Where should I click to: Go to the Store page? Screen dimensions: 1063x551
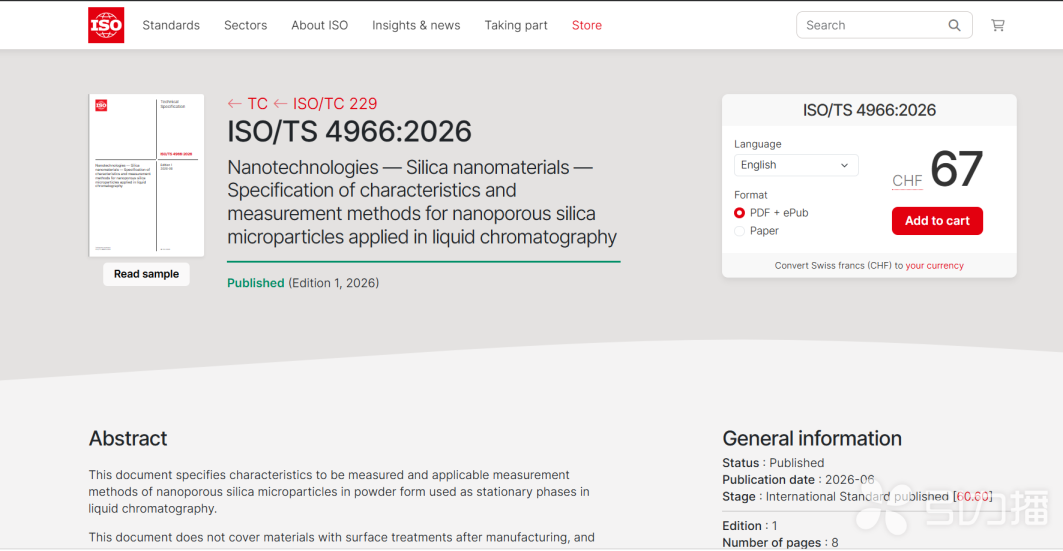(586, 25)
